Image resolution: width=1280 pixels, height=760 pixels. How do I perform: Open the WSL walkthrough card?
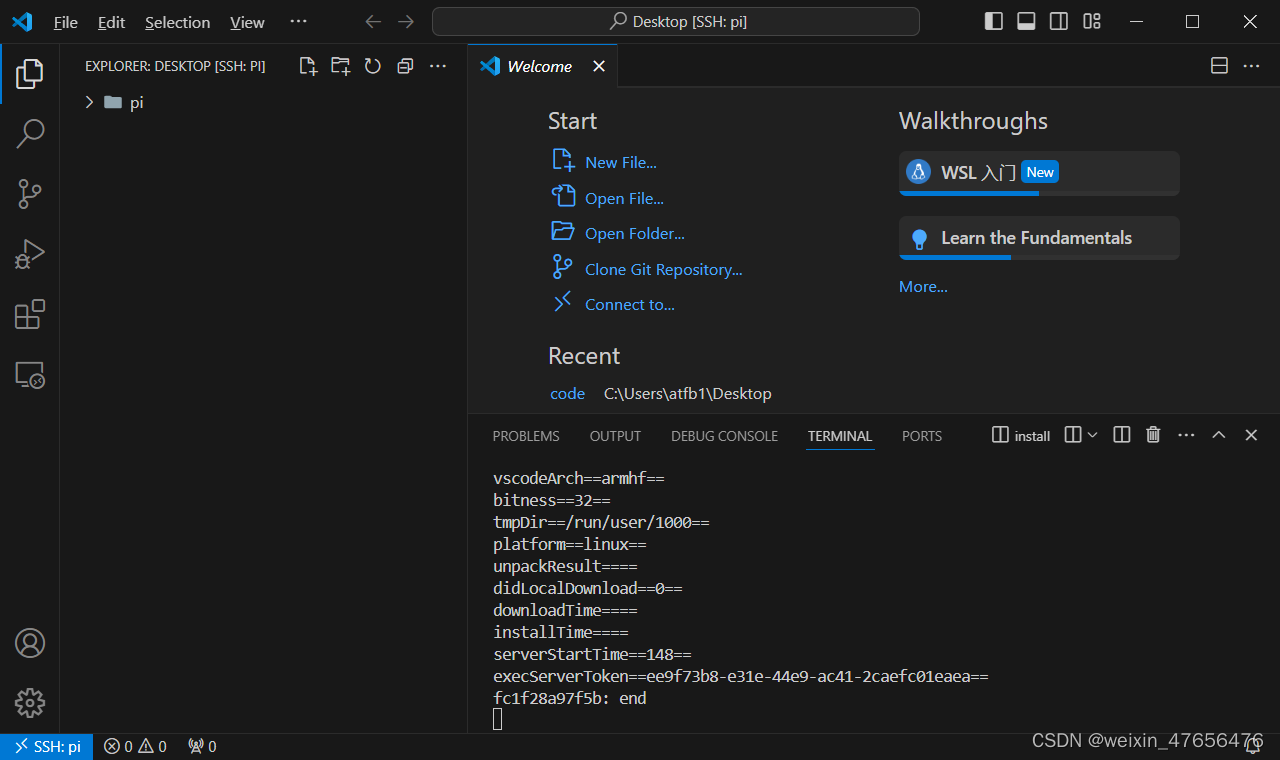coord(1039,173)
